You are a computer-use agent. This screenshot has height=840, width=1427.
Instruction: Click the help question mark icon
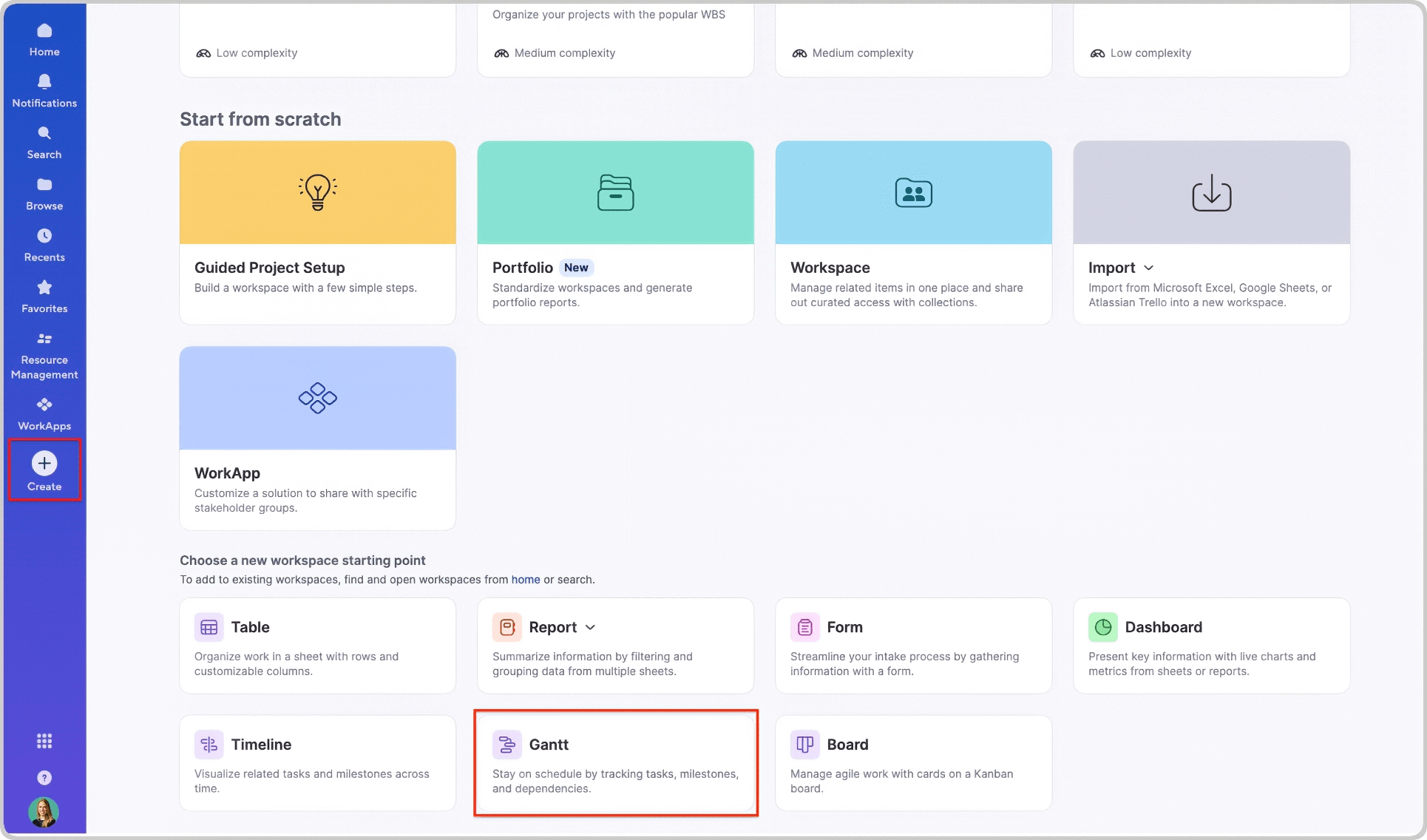44,778
